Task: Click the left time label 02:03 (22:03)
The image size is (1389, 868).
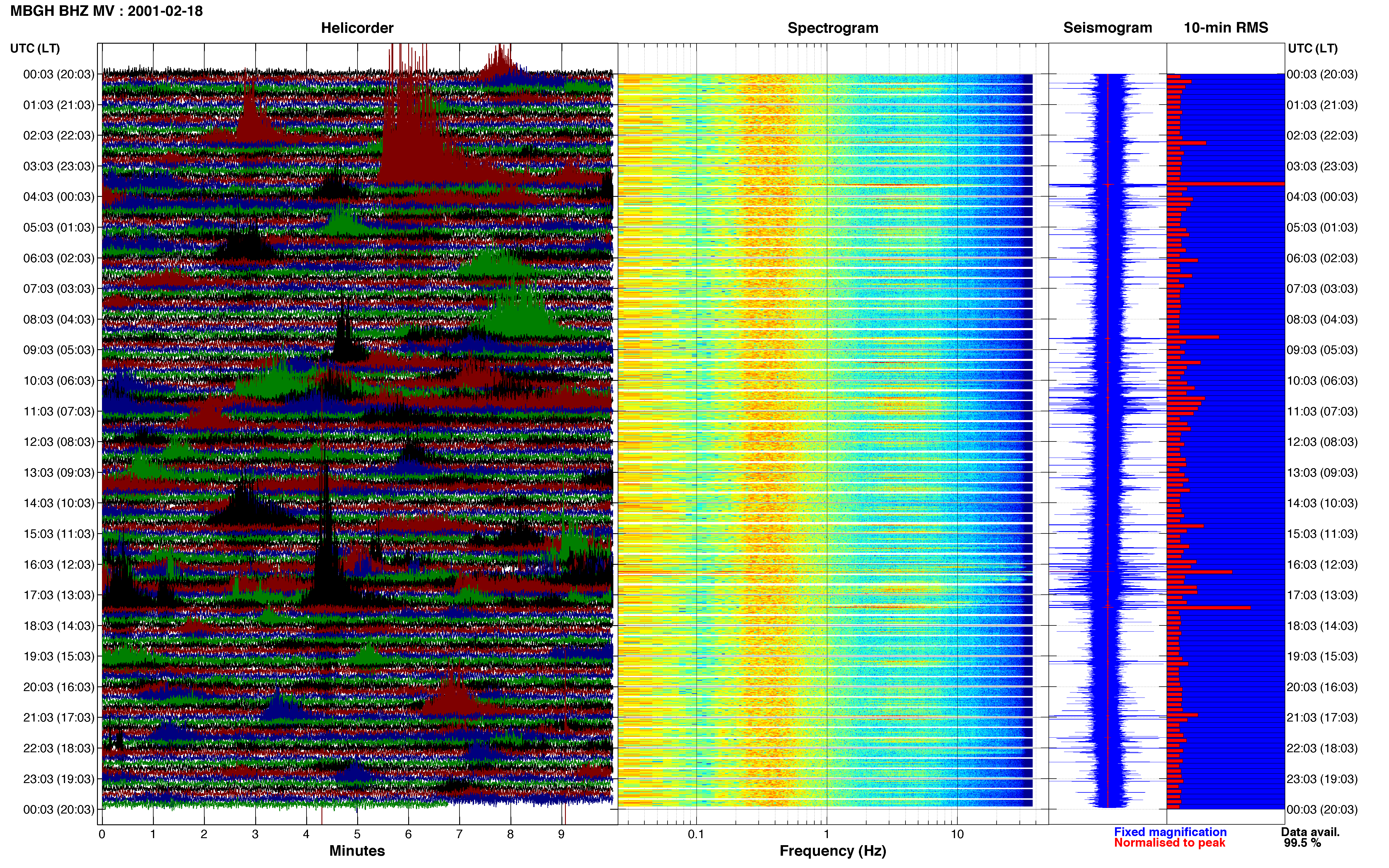Action: point(59,135)
